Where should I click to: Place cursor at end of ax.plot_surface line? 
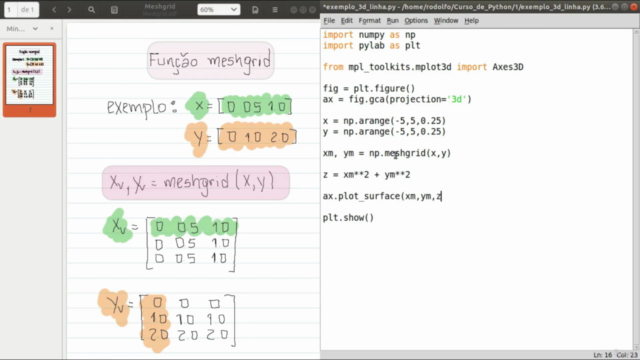tap(442, 196)
